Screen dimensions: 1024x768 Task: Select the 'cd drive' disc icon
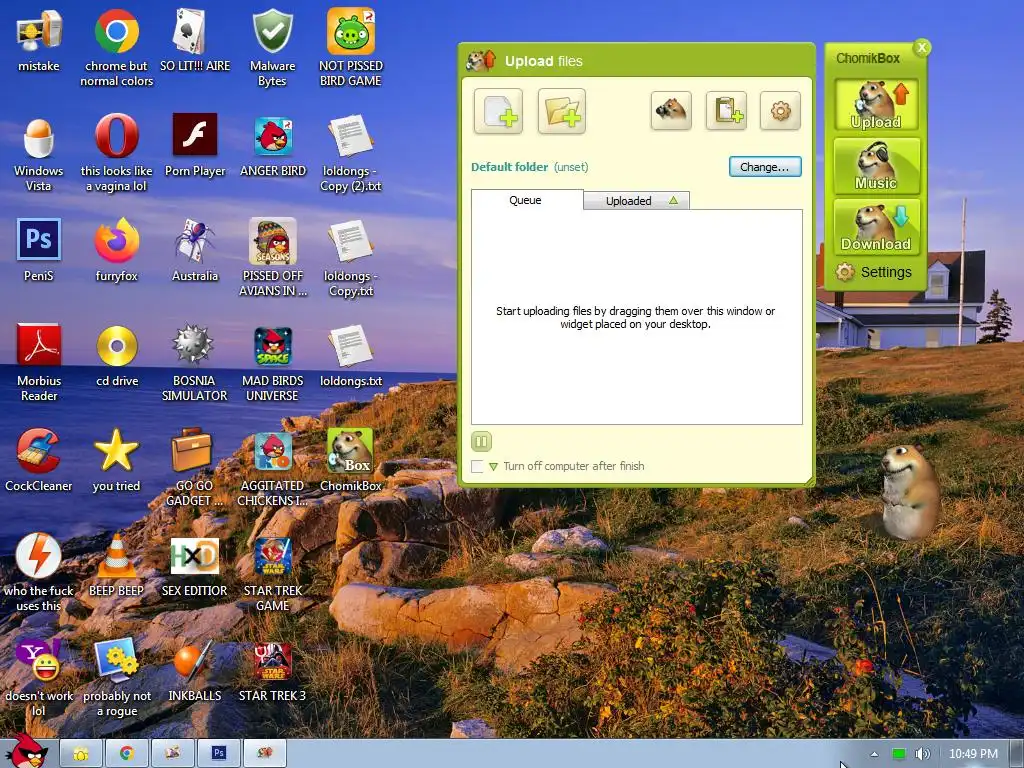tap(117, 356)
